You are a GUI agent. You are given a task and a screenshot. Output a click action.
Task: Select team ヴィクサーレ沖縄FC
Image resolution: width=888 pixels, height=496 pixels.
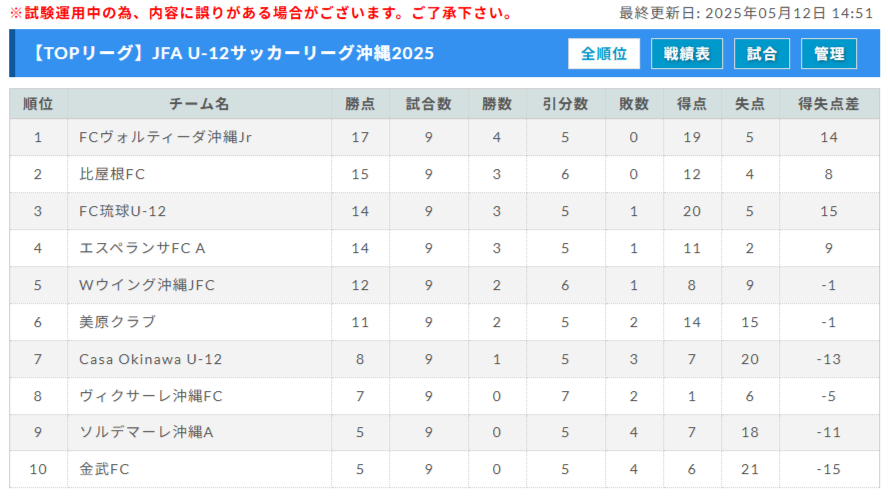click(151, 396)
